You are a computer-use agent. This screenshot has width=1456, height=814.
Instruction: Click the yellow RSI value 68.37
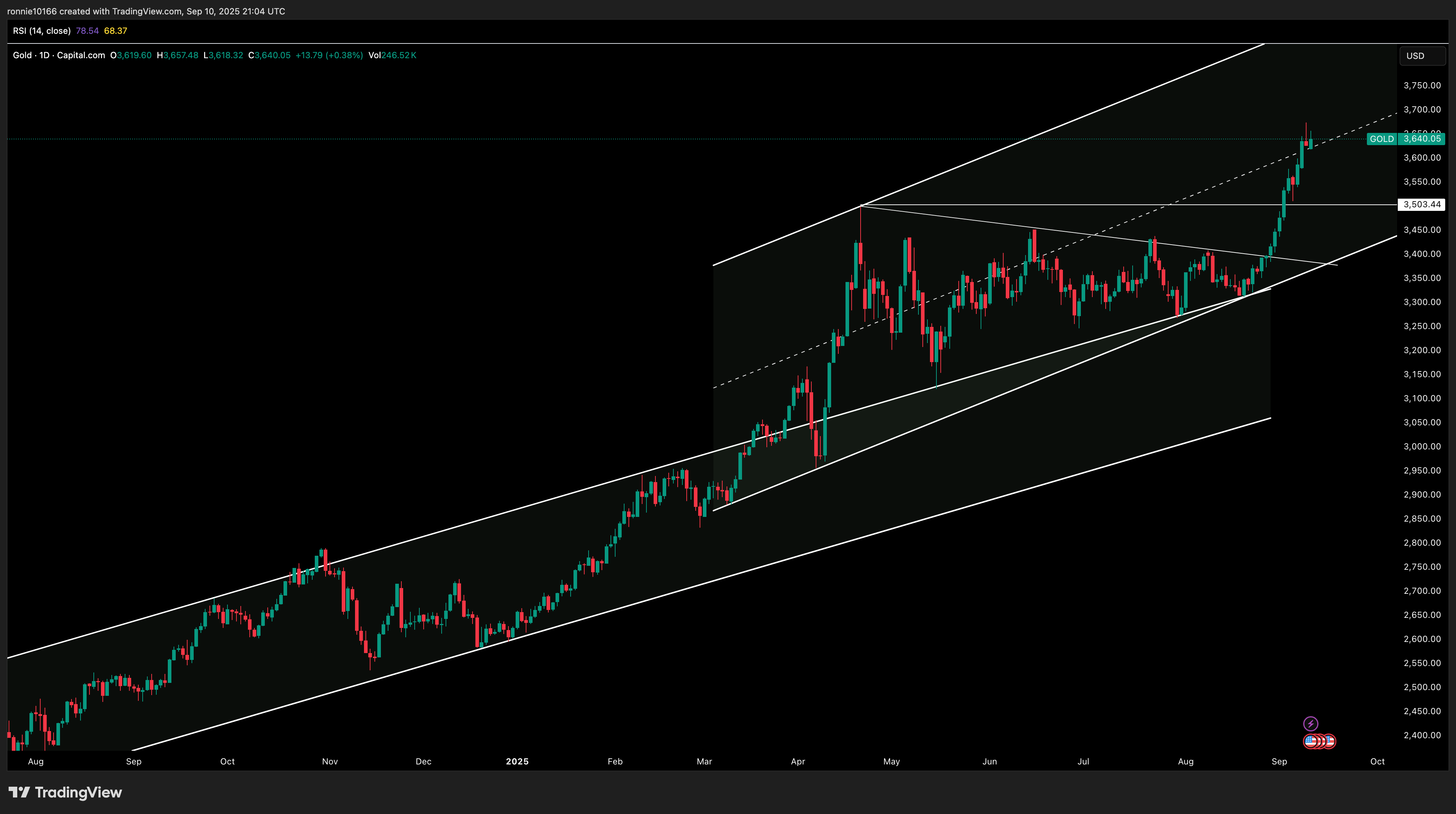pyautogui.click(x=115, y=31)
